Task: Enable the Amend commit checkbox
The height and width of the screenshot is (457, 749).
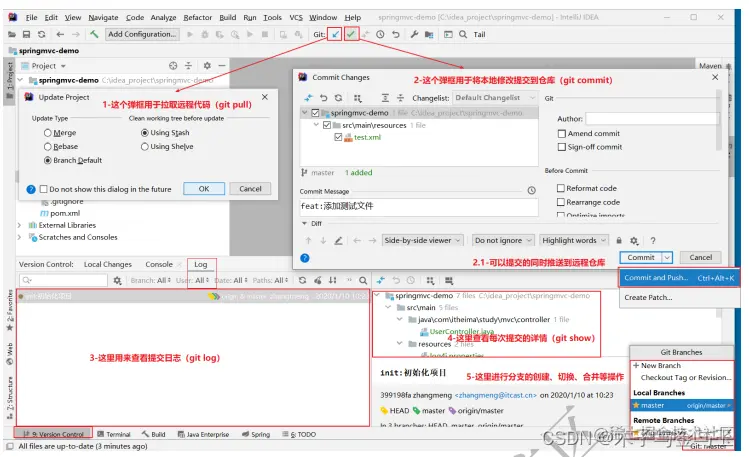Action: (x=562, y=134)
